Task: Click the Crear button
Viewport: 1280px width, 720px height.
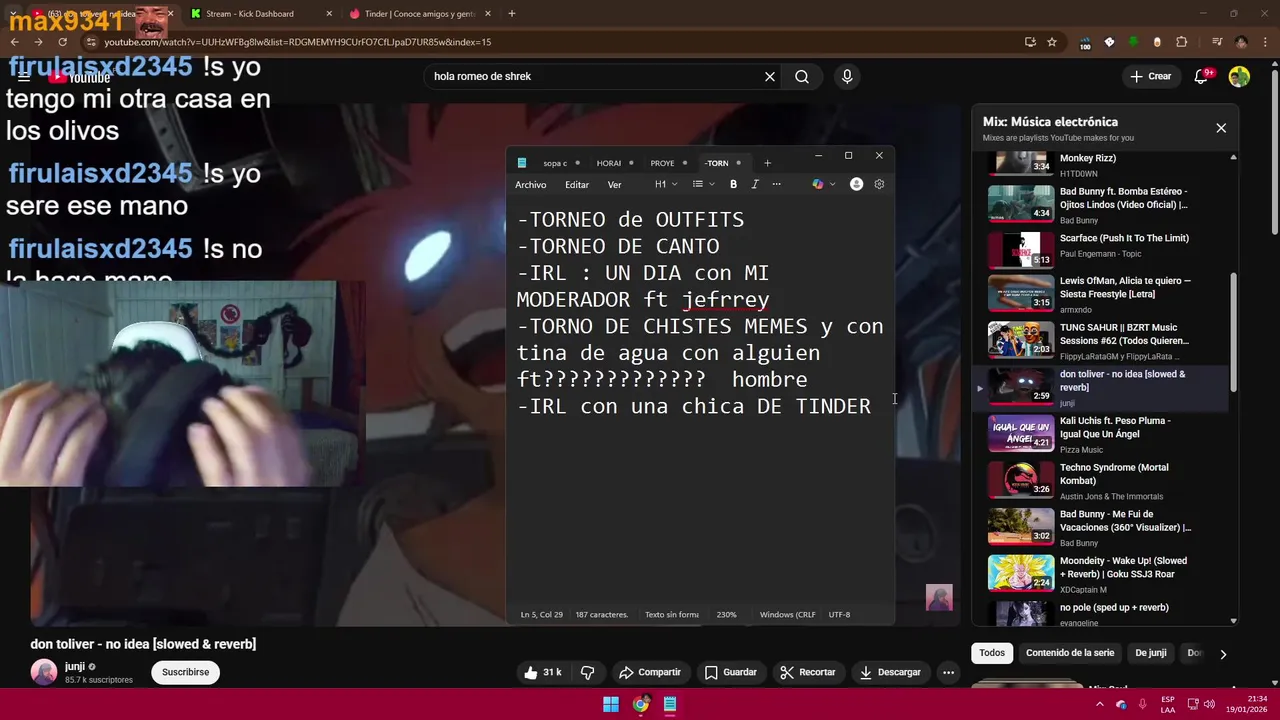Action: coord(1150,77)
